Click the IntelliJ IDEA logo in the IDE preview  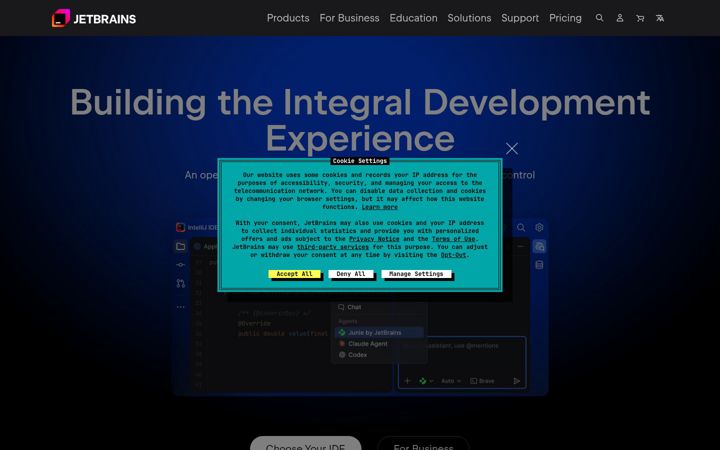pos(180,227)
